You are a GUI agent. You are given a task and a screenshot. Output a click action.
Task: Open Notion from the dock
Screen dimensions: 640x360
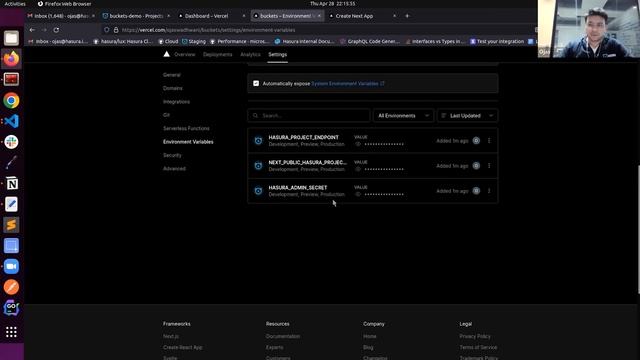pyautogui.click(x=11, y=184)
